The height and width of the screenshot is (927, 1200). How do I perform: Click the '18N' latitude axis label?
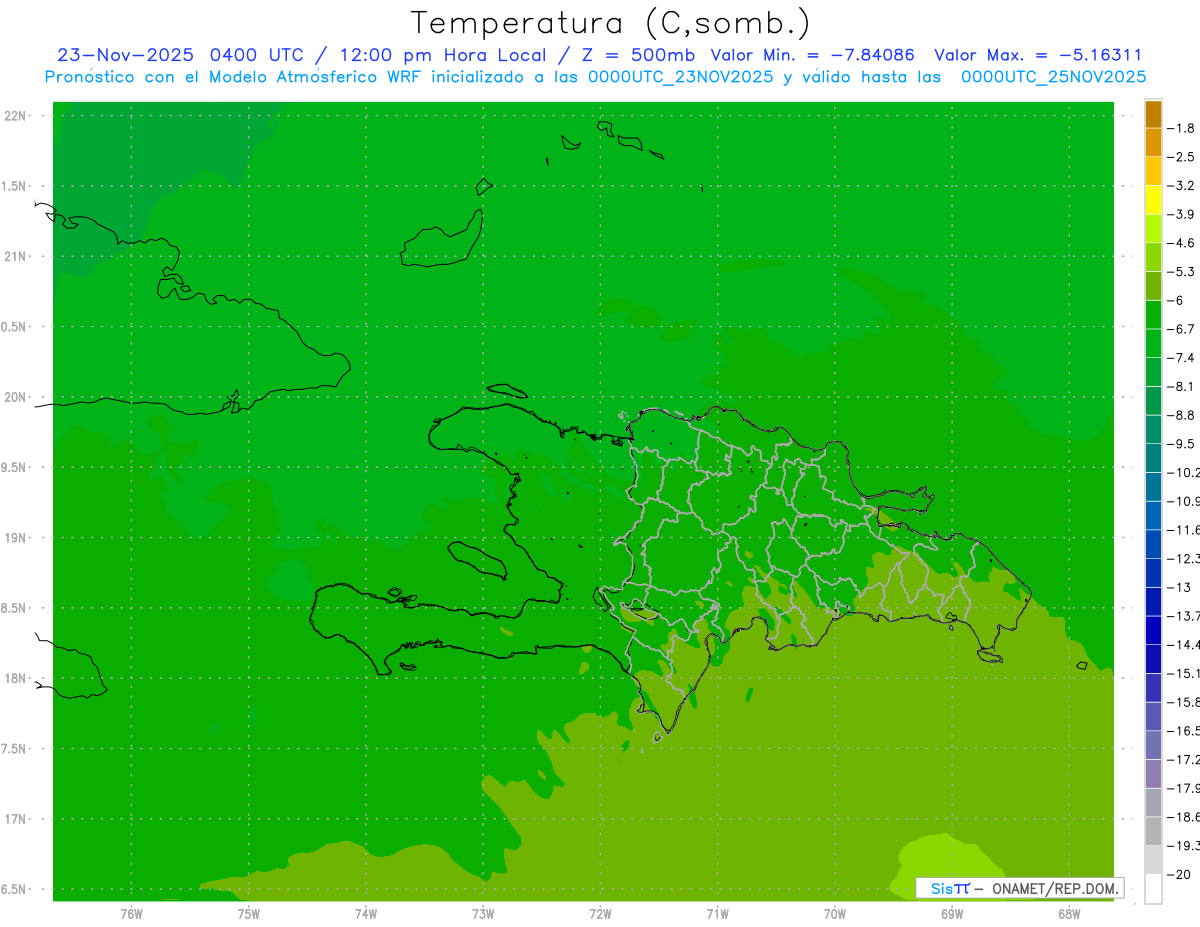tap(17, 679)
